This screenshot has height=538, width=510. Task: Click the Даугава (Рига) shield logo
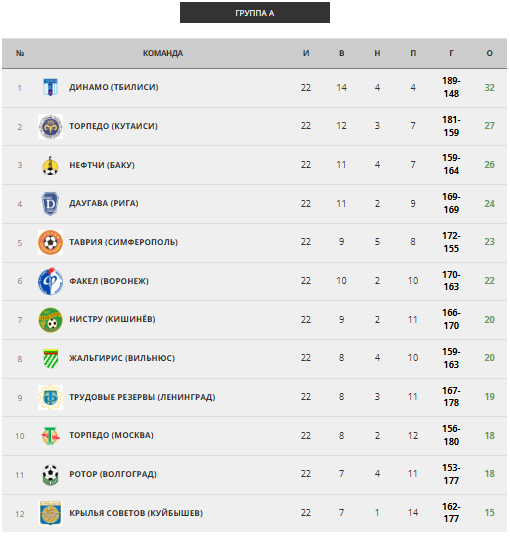tap(50, 204)
